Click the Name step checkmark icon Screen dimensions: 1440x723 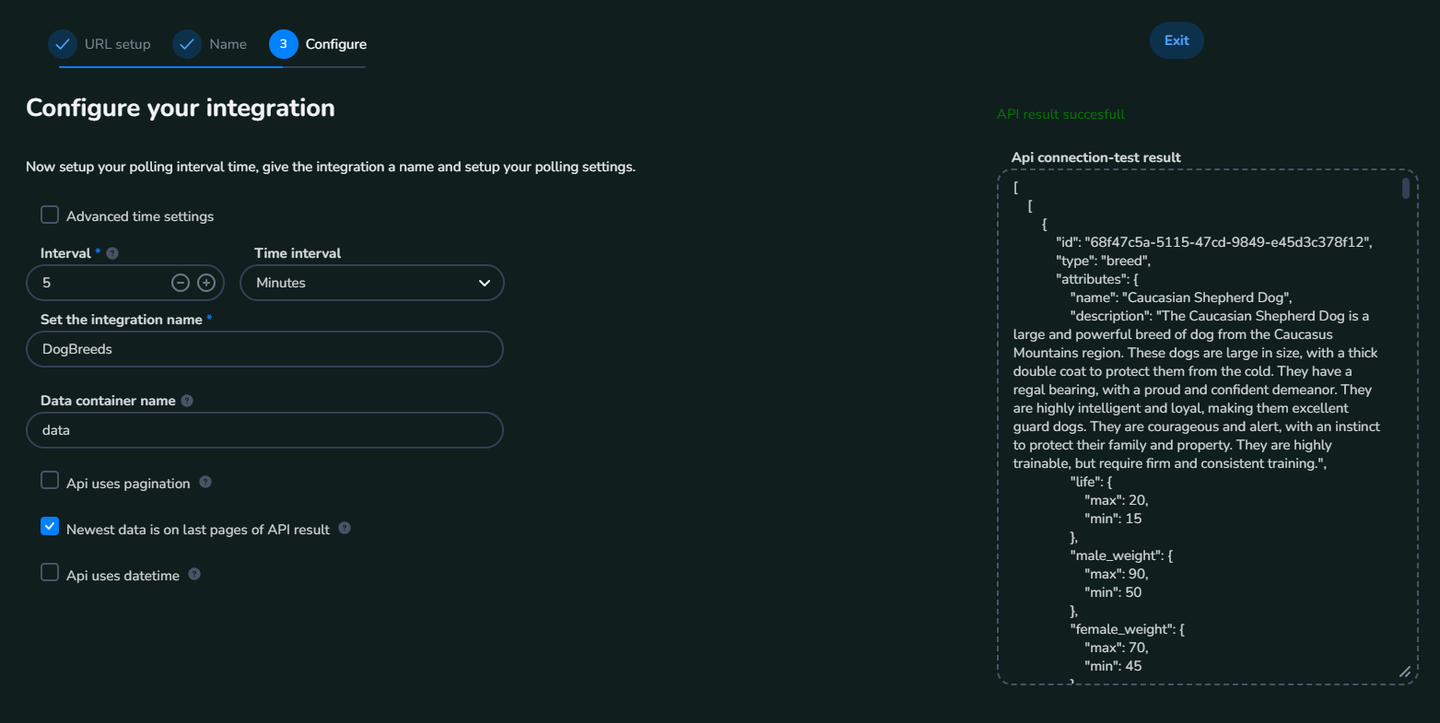[187, 44]
